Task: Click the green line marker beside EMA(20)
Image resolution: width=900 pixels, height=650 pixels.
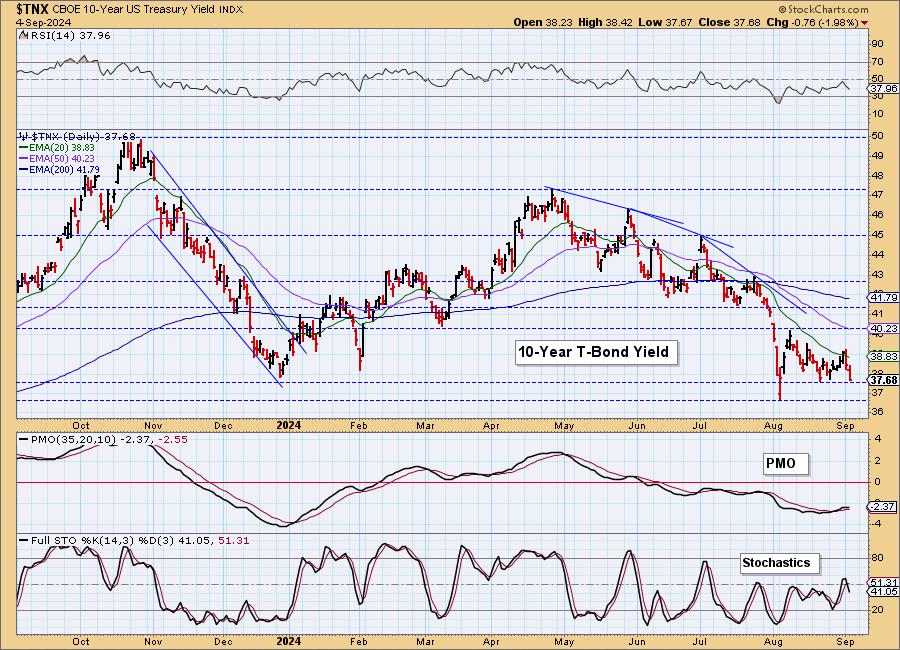Action: [x=24, y=148]
